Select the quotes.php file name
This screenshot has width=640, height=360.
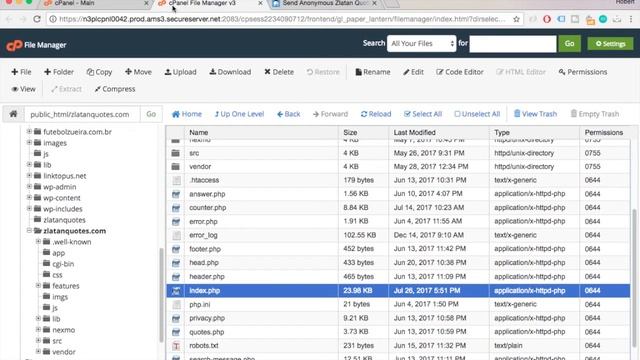[x=207, y=332]
